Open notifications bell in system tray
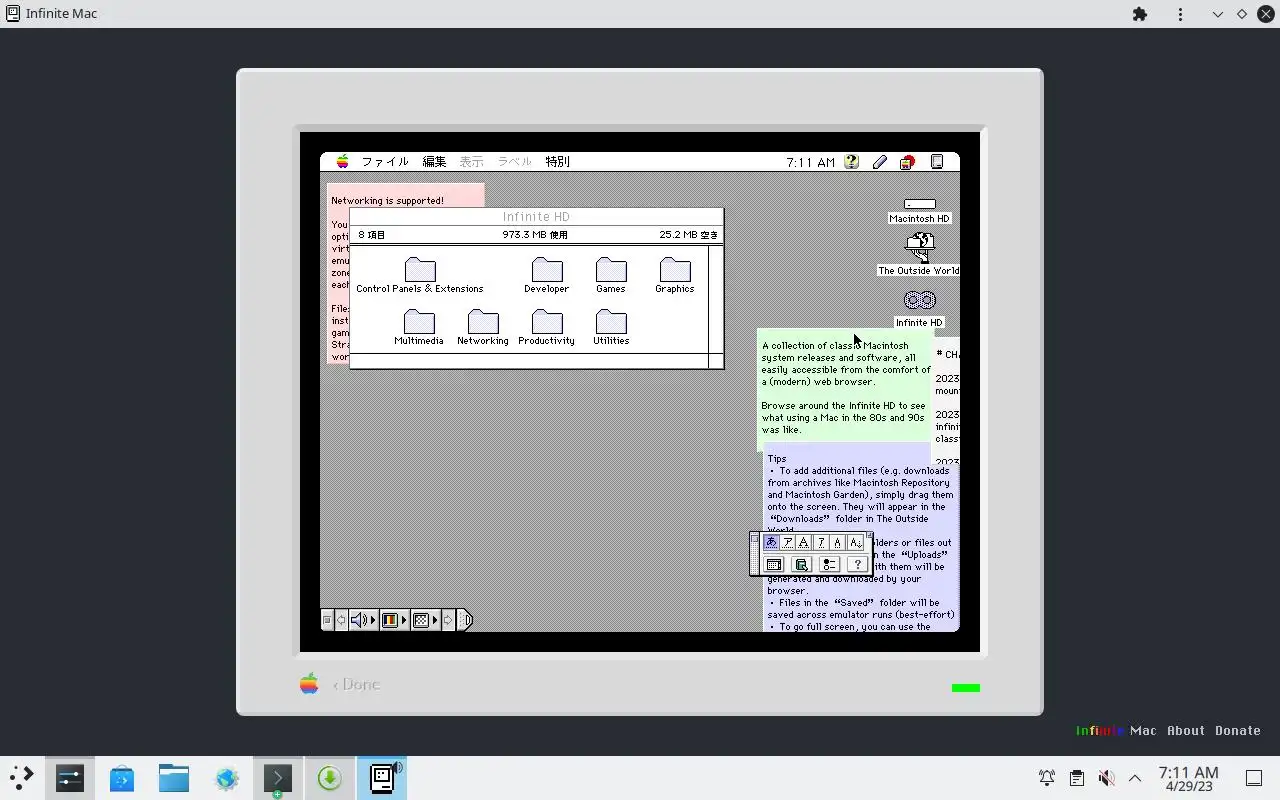1280x800 pixels. (1047, 778)
